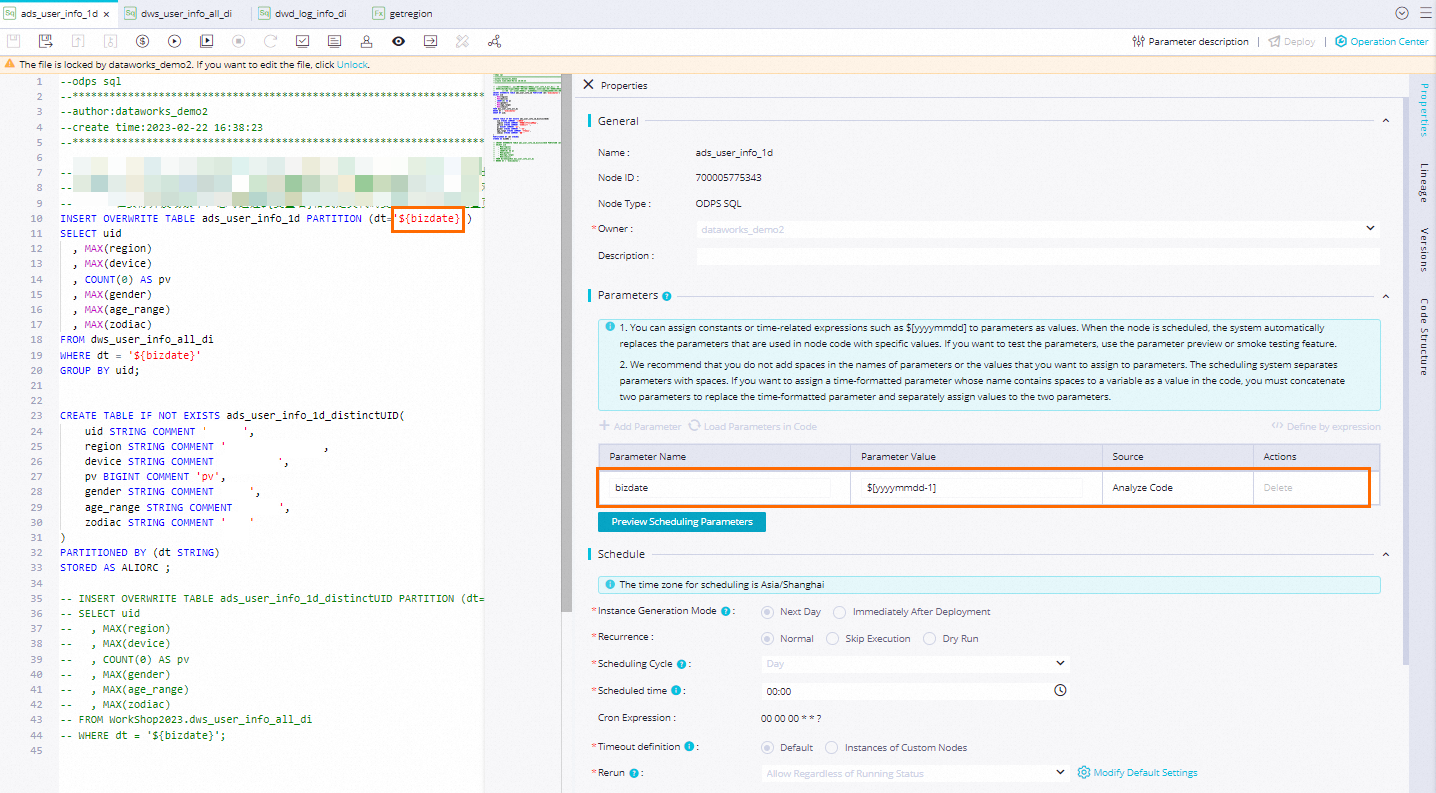Image resolution: width=1436 pixels, height=793 pixels.
Task: Click the Rerun help icon
Action: (632, 773)
